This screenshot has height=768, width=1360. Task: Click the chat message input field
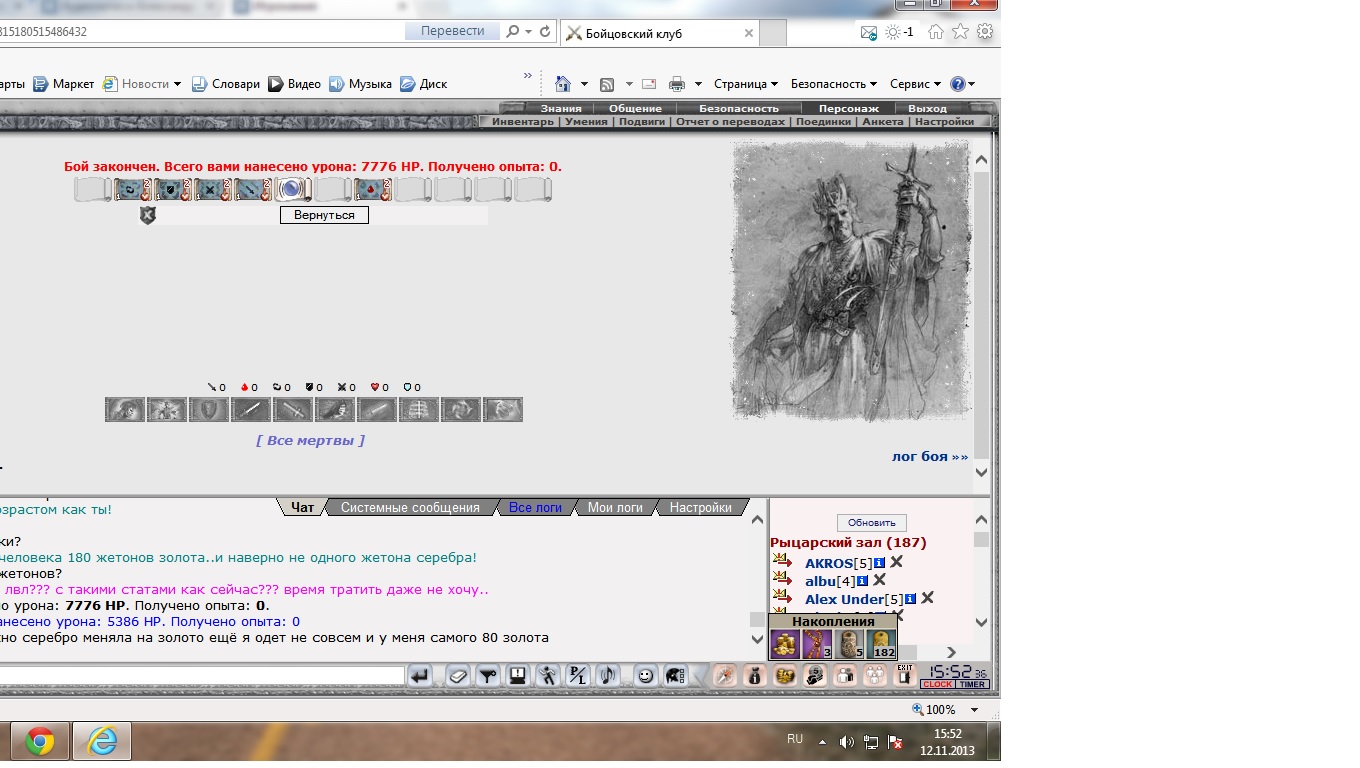coord(200,676)
